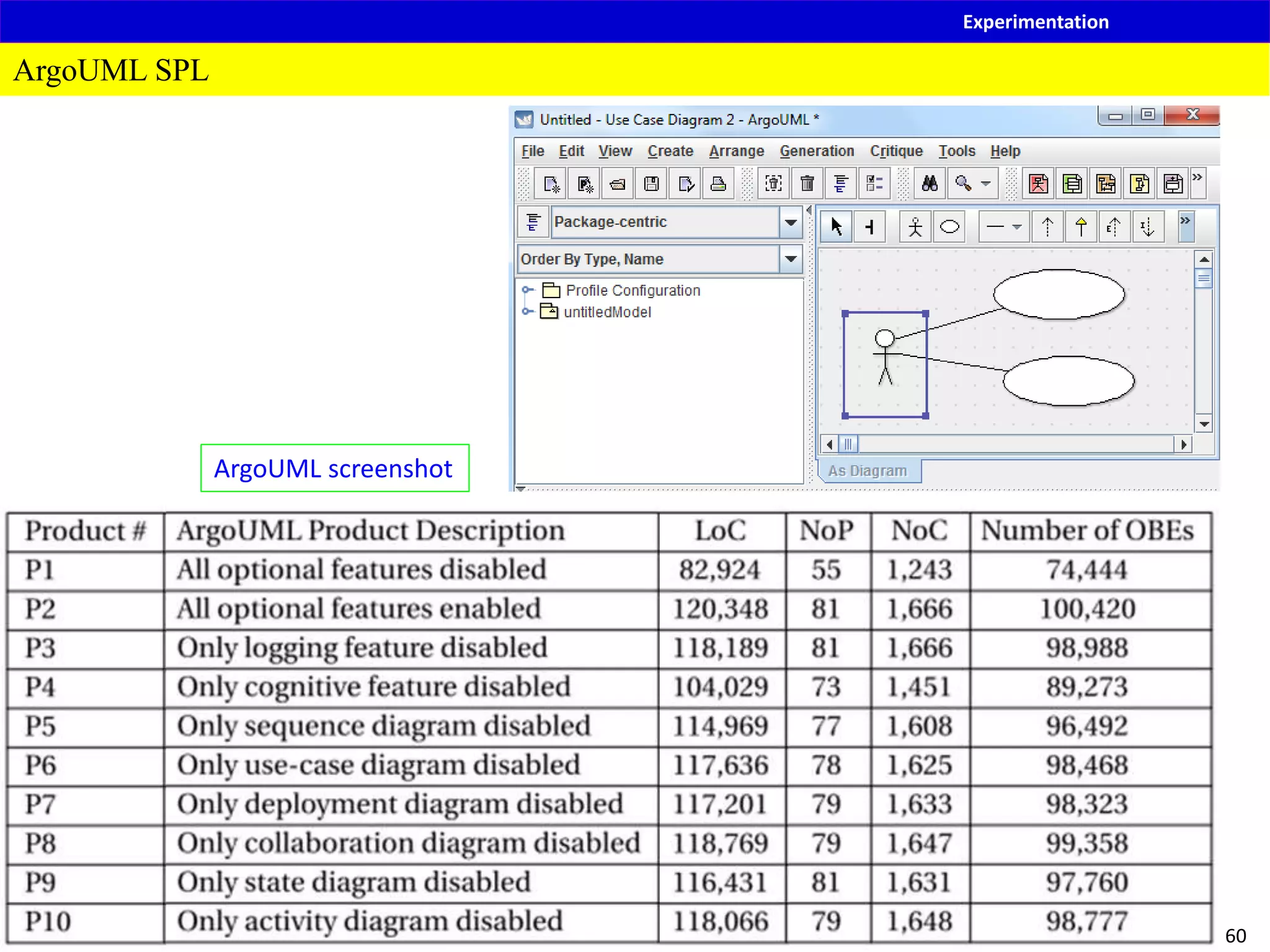1270x952 pixels.
Task: Open the File menu
Action: [533, 151]
